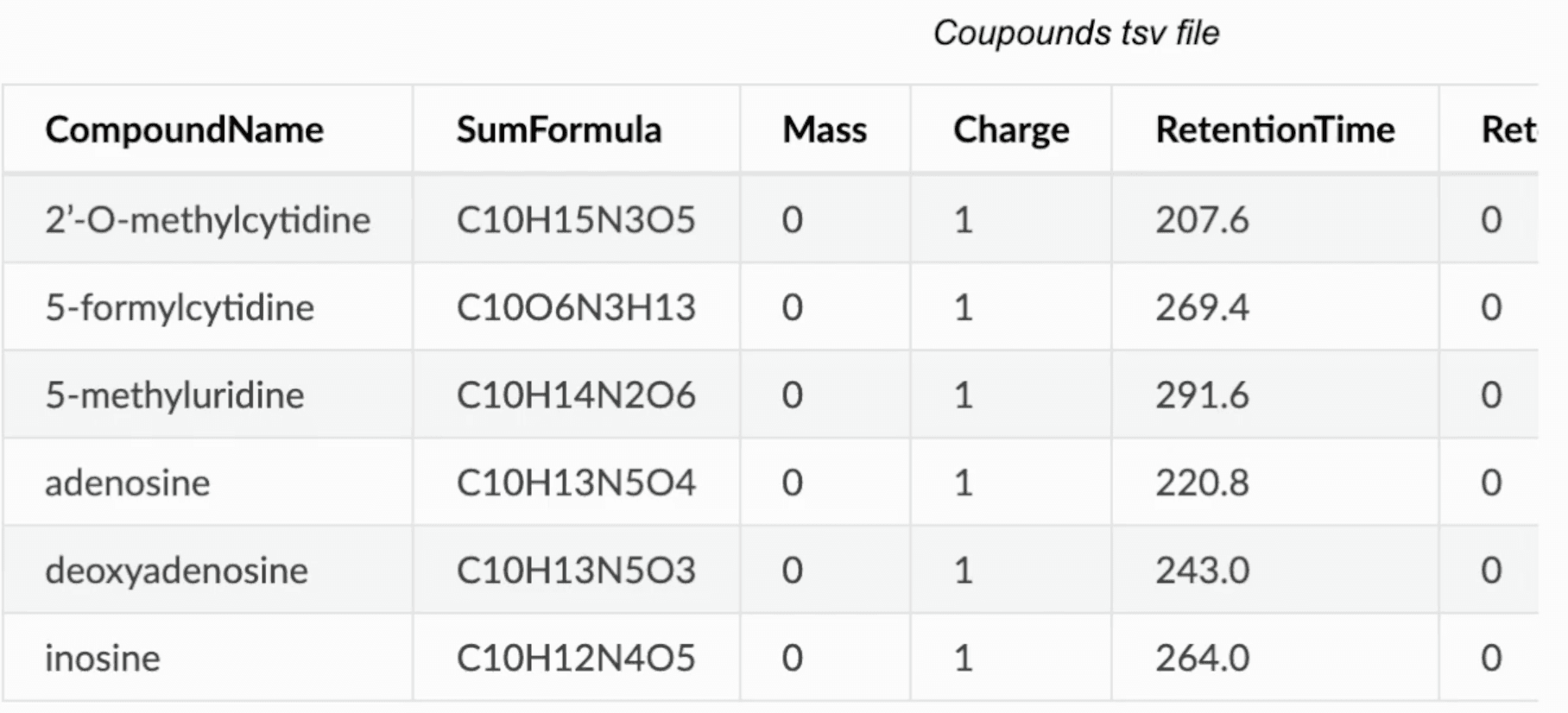Click retention time value 243.0
1568x713 pixels.
(1202, 571)
